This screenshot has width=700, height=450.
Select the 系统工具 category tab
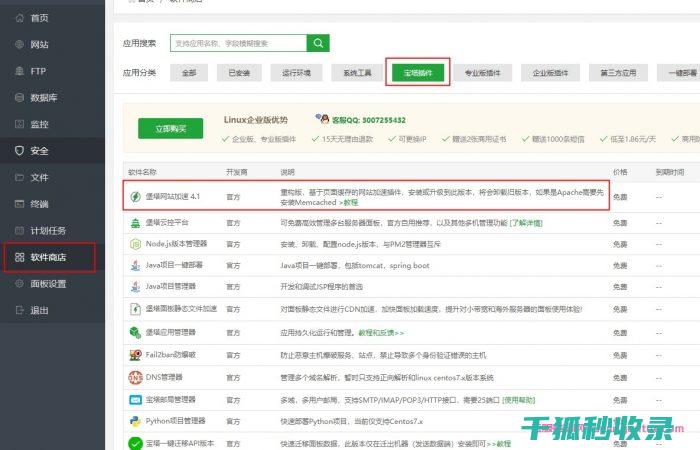tap(357, 73)
